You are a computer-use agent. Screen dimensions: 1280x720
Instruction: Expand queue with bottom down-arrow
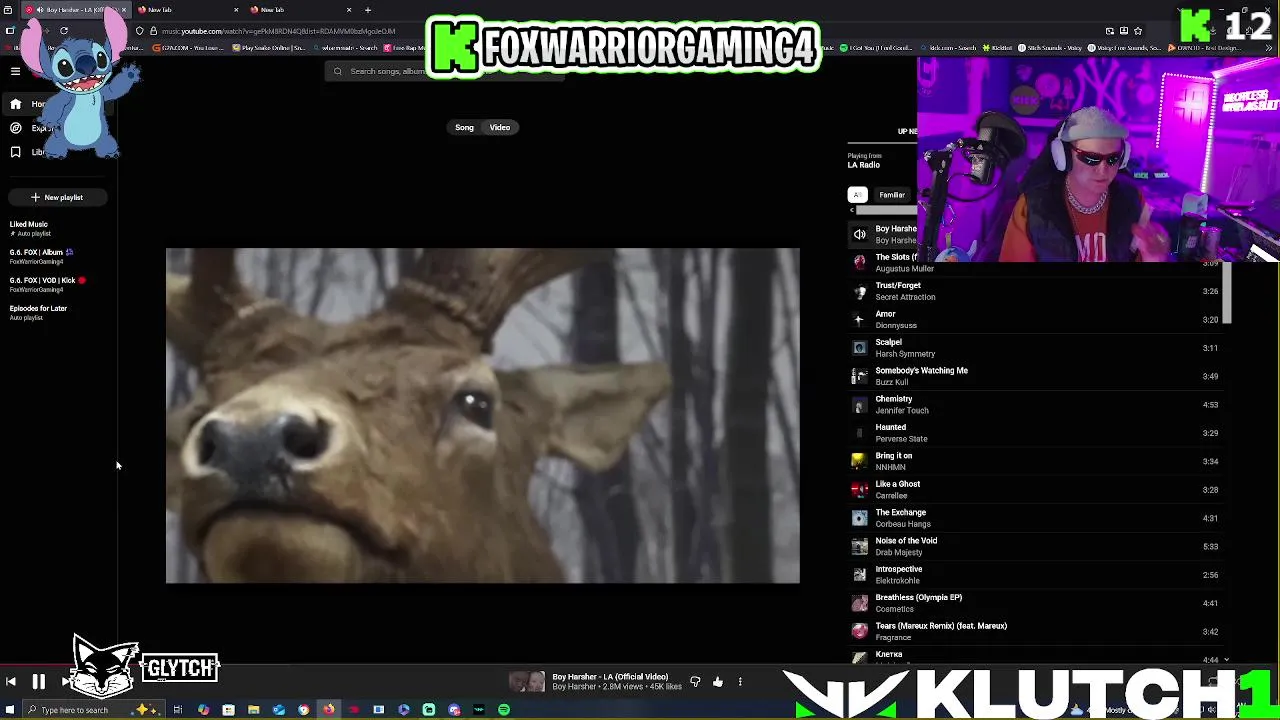point(1227,659)
